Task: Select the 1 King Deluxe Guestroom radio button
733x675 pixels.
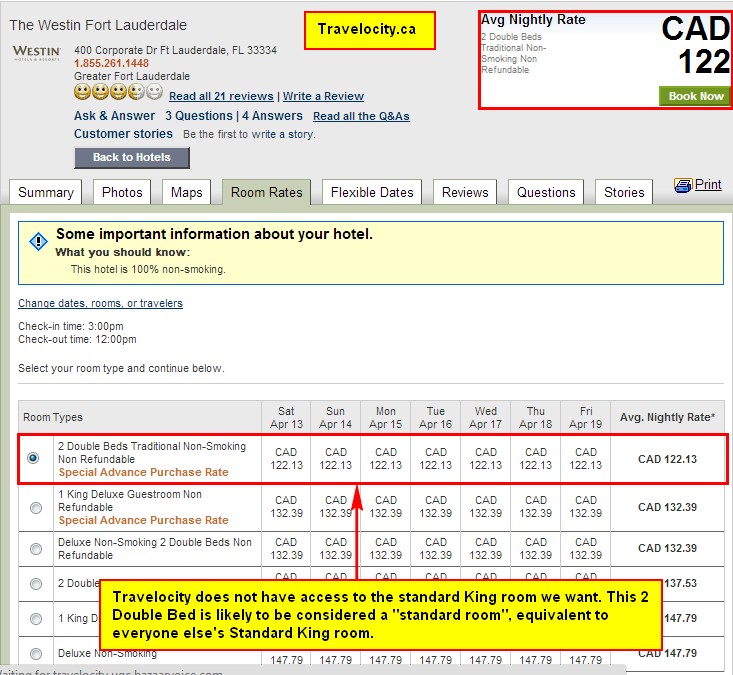Action: tap(36, 508)
